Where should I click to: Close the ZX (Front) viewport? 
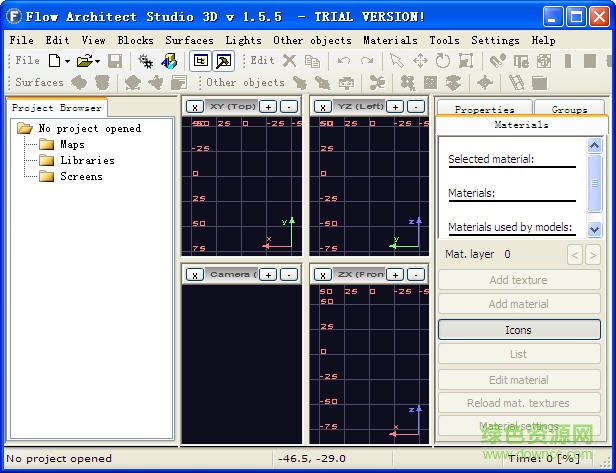click(323, 274)
